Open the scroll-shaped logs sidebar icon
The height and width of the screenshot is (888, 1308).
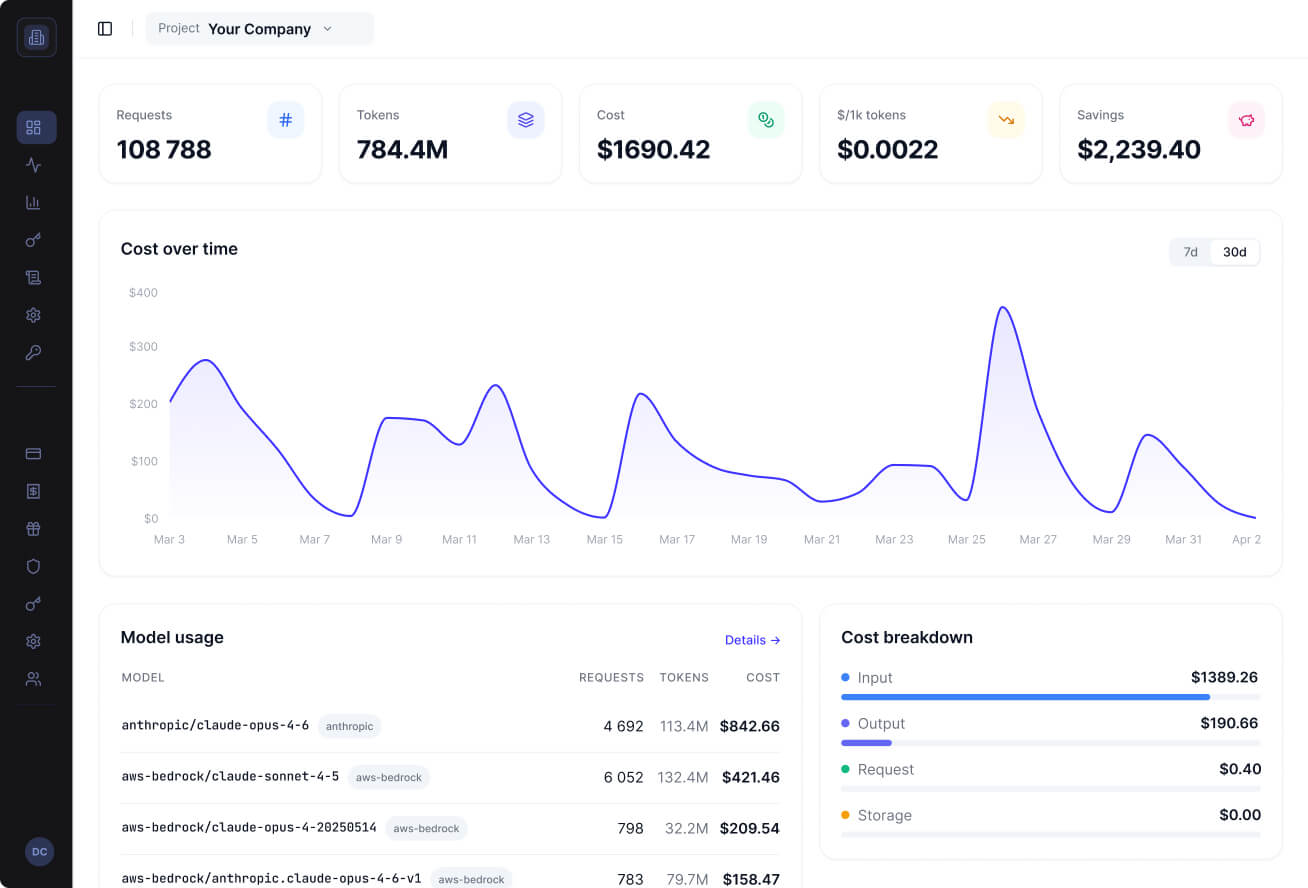33,277
